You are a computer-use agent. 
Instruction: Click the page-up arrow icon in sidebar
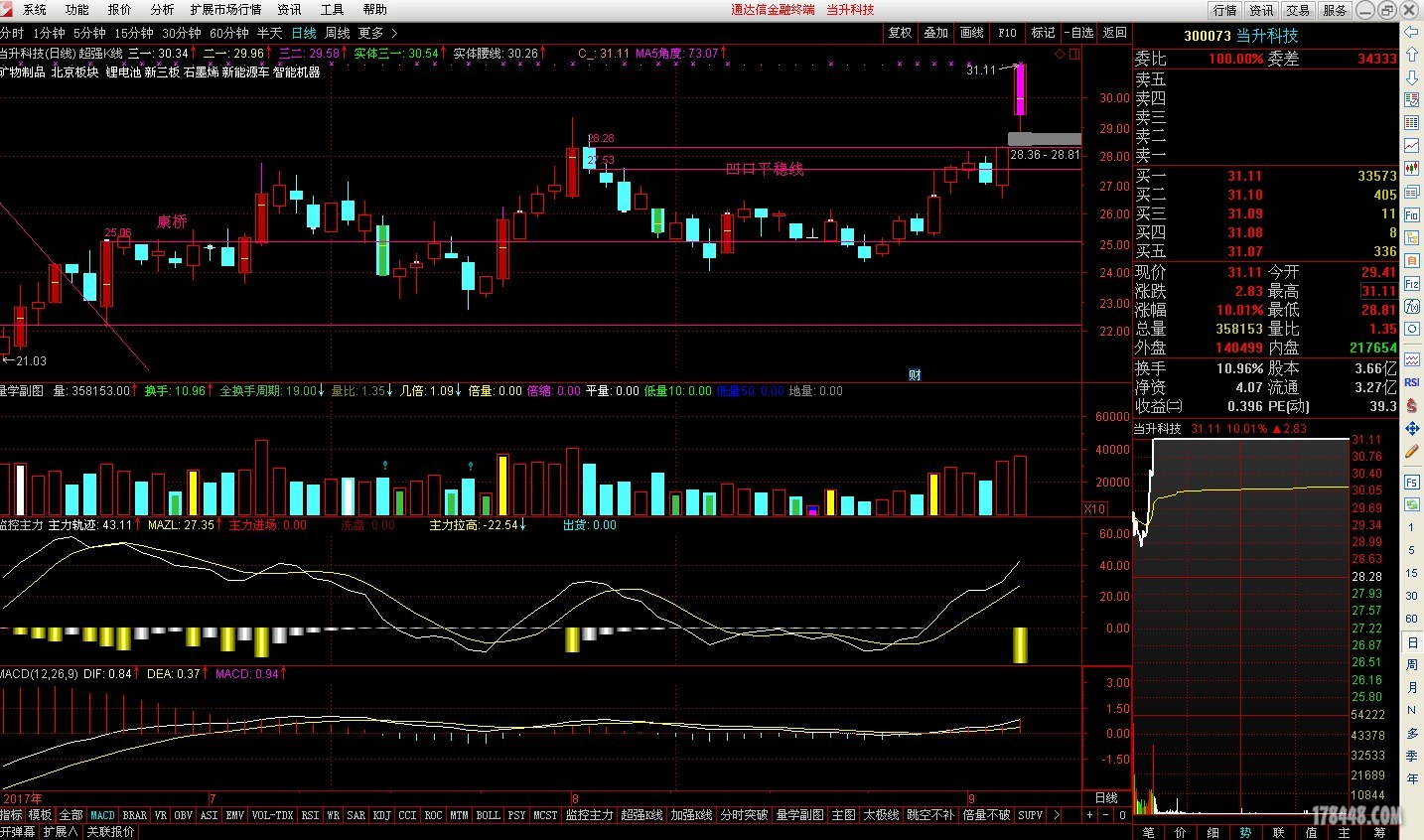coord(1411,55)
